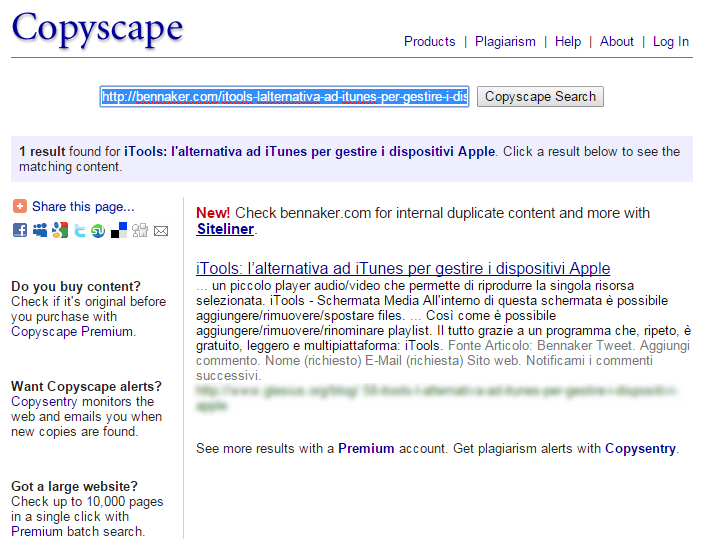Go to Log In

pyautogui.click(x=671, y=41)
